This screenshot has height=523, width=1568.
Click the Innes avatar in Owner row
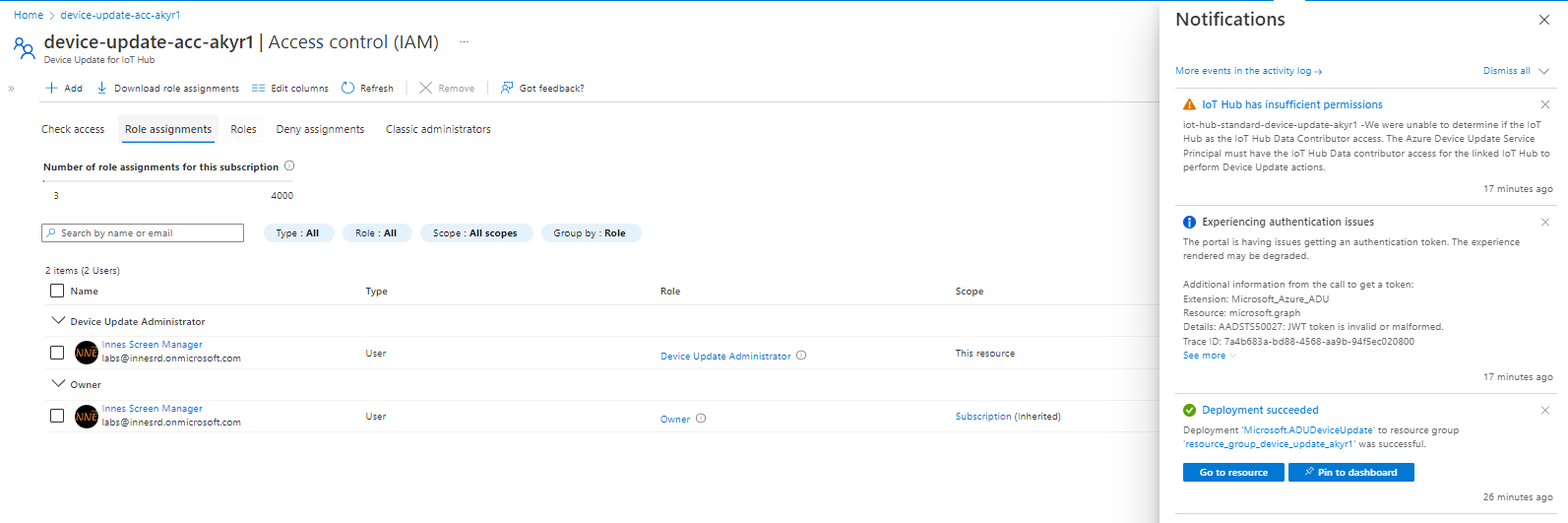87,417
